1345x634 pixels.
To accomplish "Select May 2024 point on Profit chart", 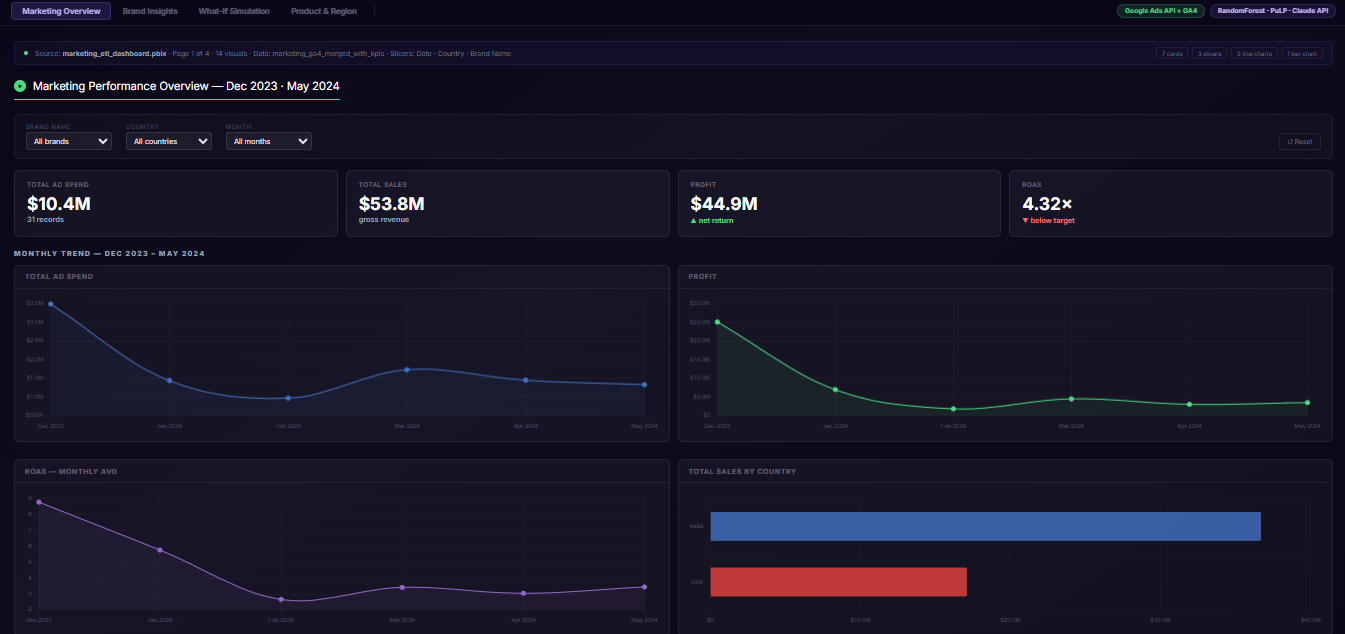I will coord(1307,403).
